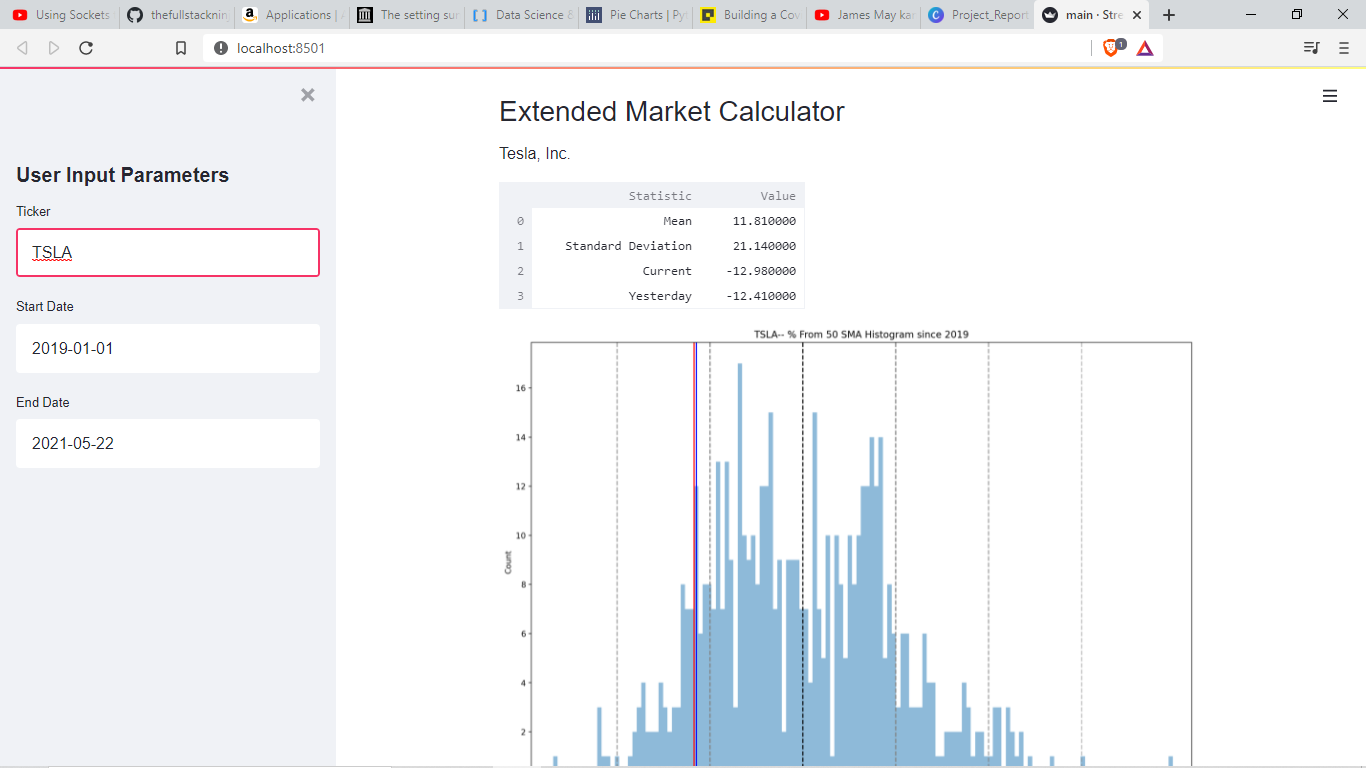Click the Start Date label
The width and height of the screenshot is (1366, 768).
(x=45, y=307)
